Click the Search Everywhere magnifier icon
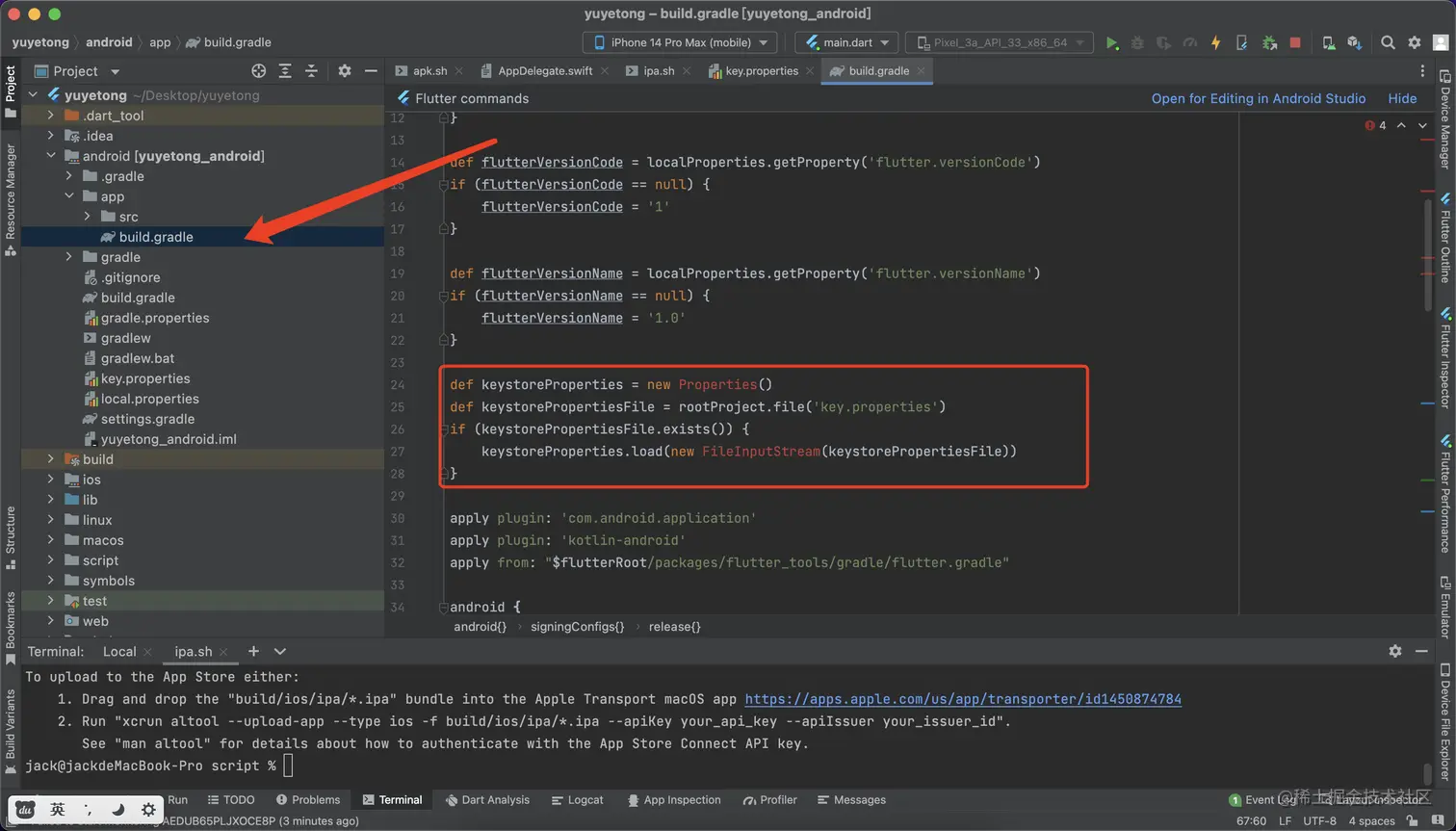Screen dimensions: 1456x831 pos(1388,42)
